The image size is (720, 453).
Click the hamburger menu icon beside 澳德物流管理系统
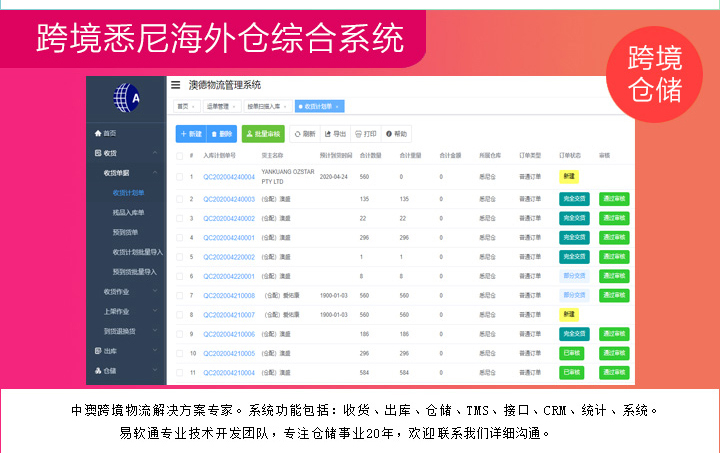[x=176, y=85]
